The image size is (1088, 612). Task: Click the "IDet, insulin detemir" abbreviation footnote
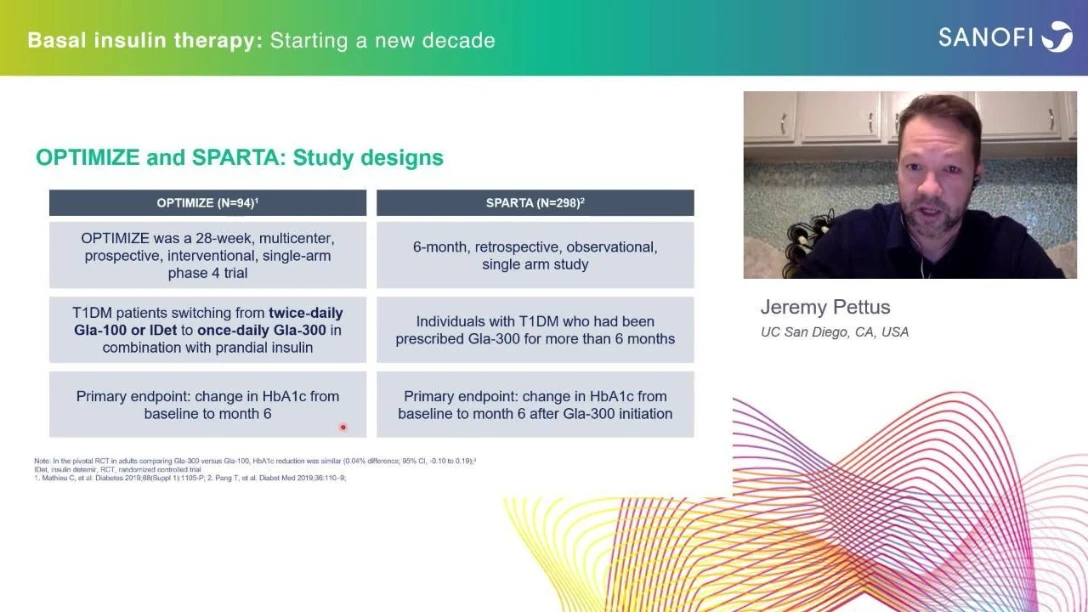point(118,469)
